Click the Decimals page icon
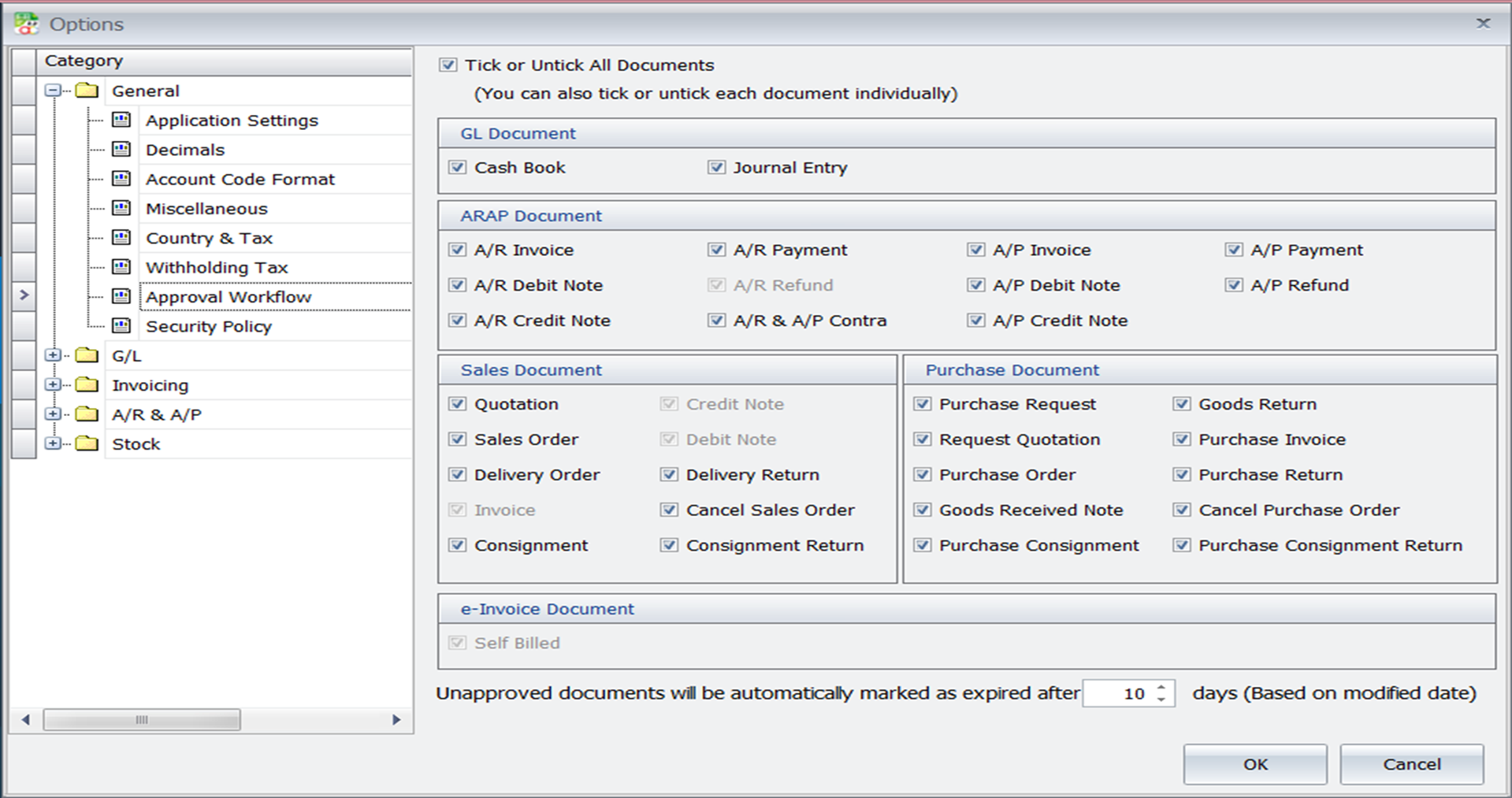The image size is (1512, 798). coord(121,149)
